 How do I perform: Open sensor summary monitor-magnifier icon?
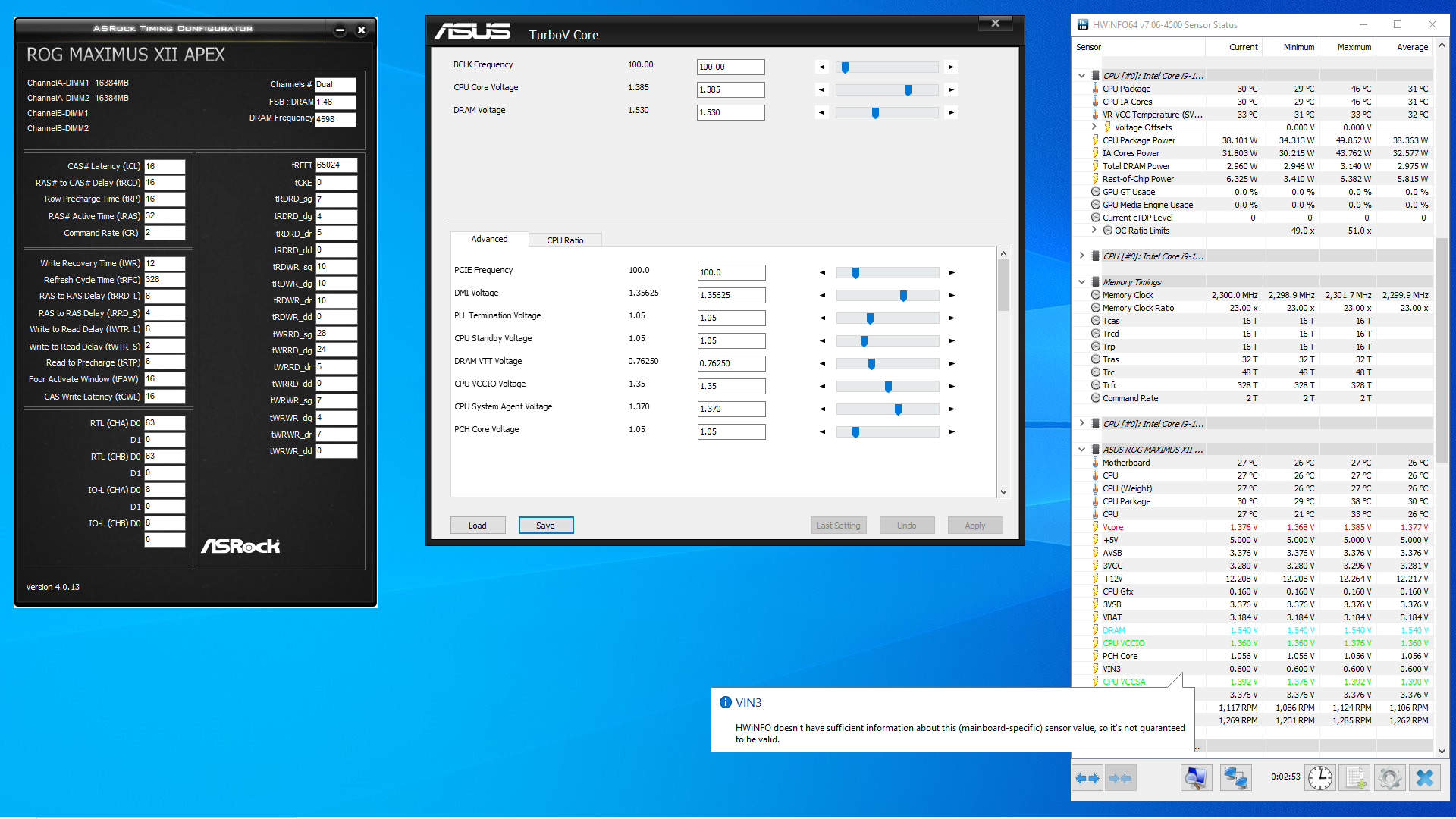(1196, 778)
